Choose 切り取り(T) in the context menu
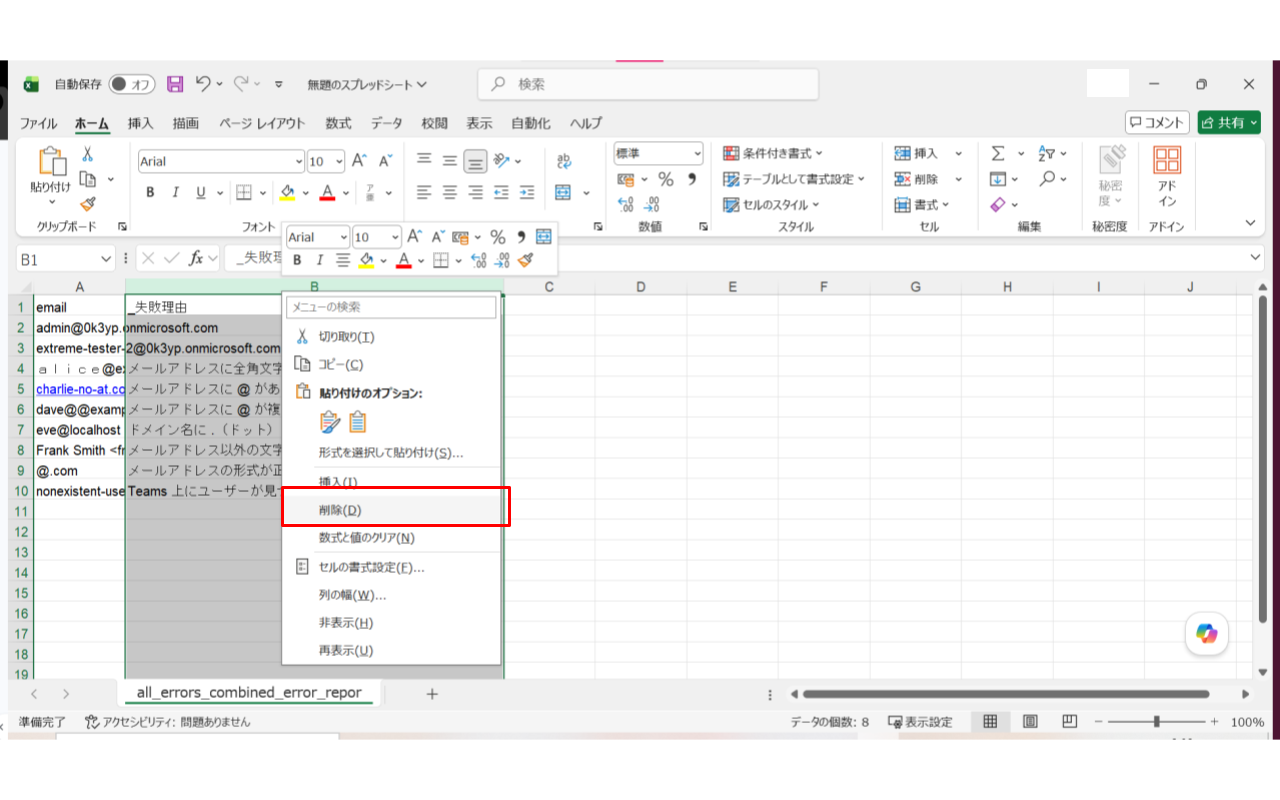The width and height of the screenshot is (1280, 800). tap(391, 337)
